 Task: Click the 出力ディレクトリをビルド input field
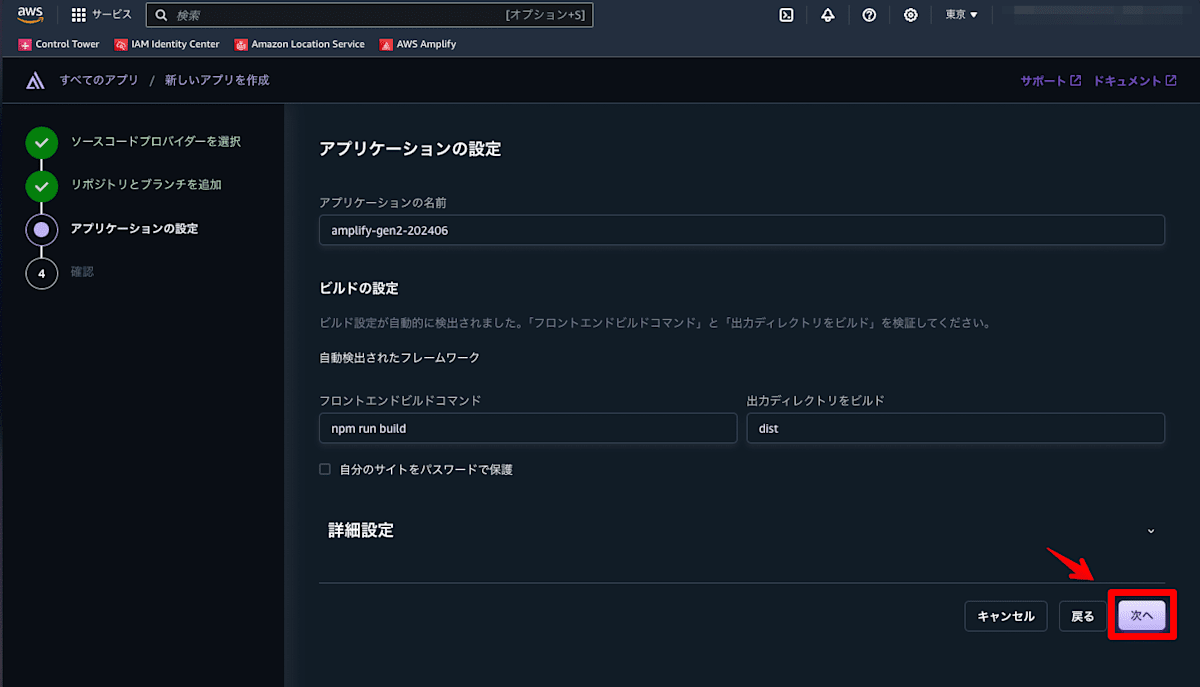point(956,428)
